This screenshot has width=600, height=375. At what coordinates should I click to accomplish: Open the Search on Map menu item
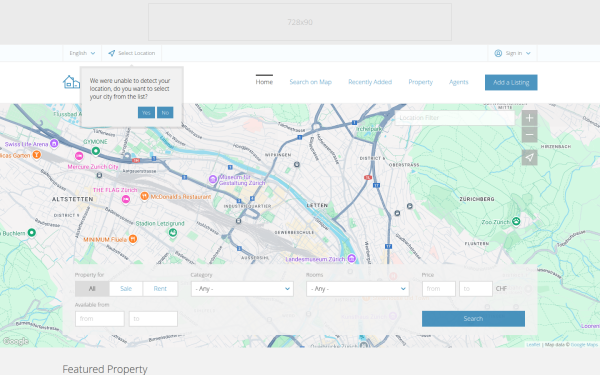pos(310,82)
